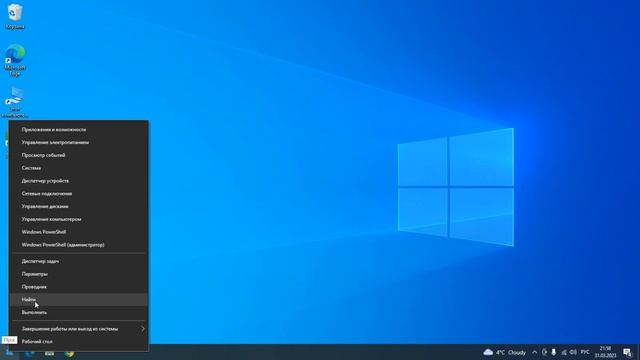Show hidden system tray icons
This screenshot has width=640, height=360.
coord(535,352)
